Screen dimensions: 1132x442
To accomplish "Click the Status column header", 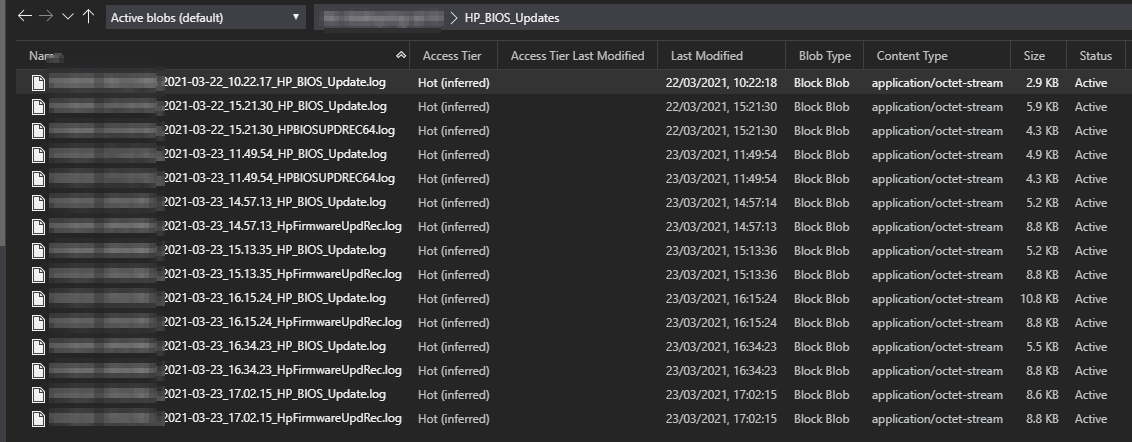I will pos(1095,56).
